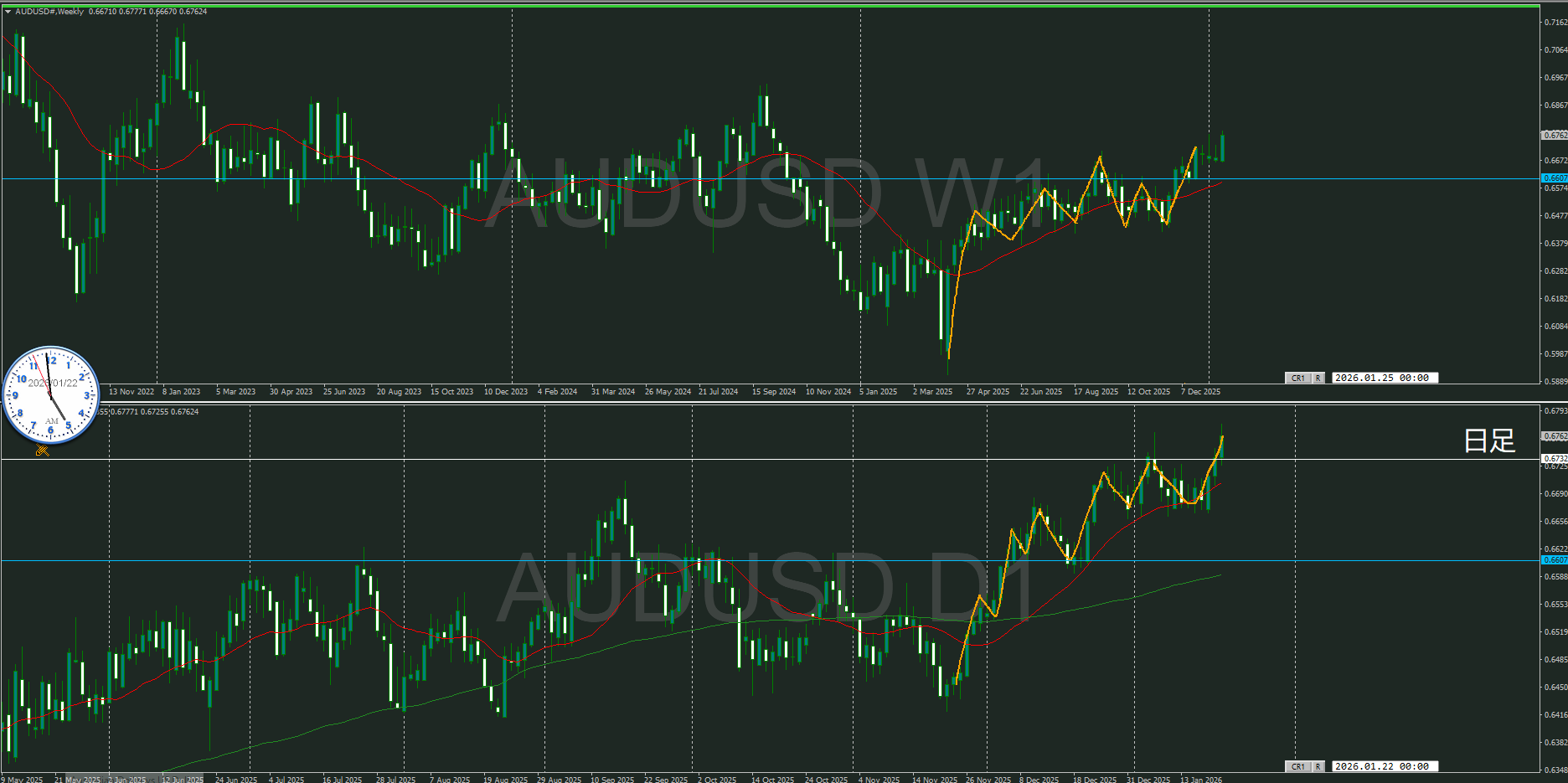Click the 26 Nov 2025 date on daily timeline
This screenshot has height=783, width=1568.
tap(988, 779)
